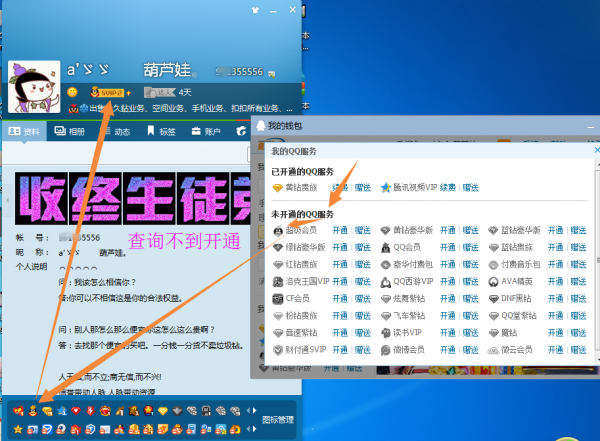This screenshot has height=441, width=600.
Task: Close the 我的QQ服务 panel
Action: 597,150
